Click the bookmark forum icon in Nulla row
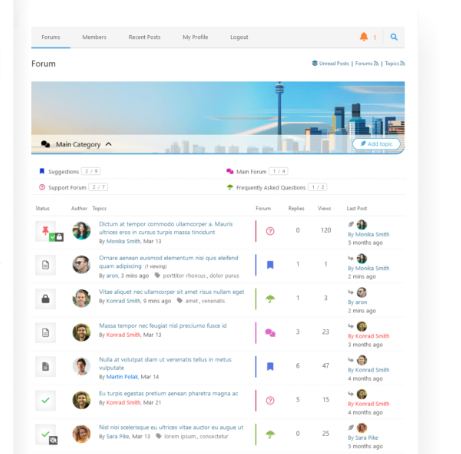This screenshot has width=461, height=454. [270, 366]
